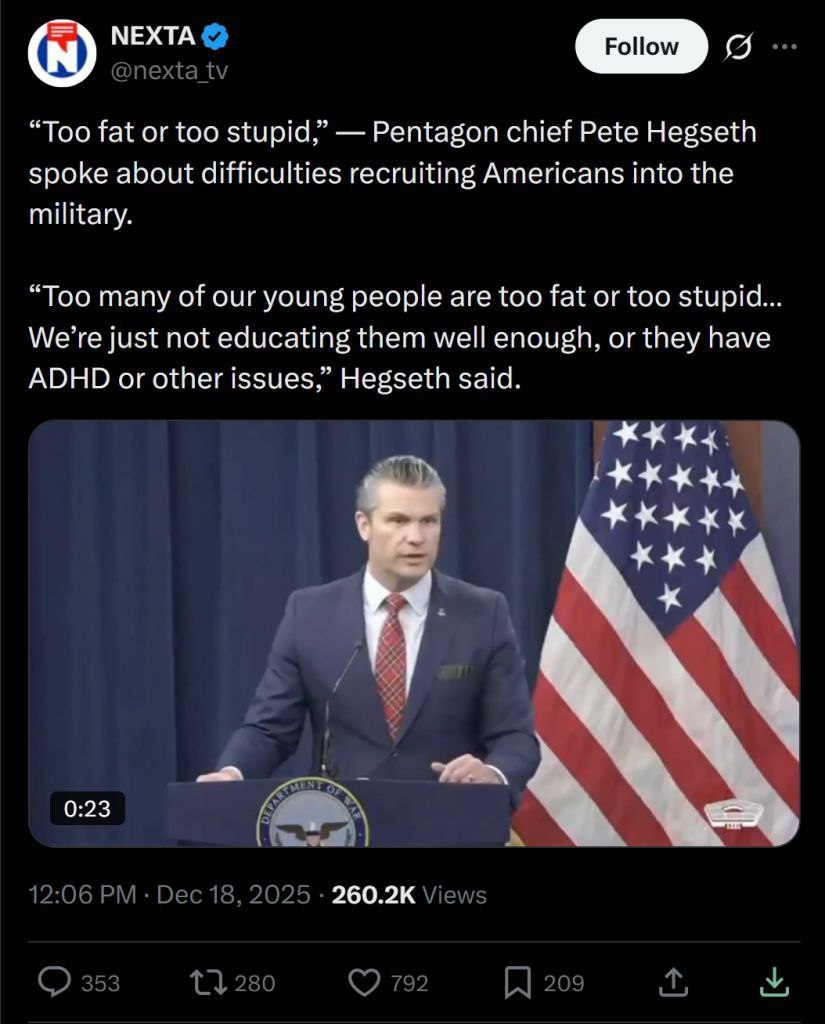Download the video with the green arrow icon
This screenshot has width=825, height=1024.
[775, 982]
